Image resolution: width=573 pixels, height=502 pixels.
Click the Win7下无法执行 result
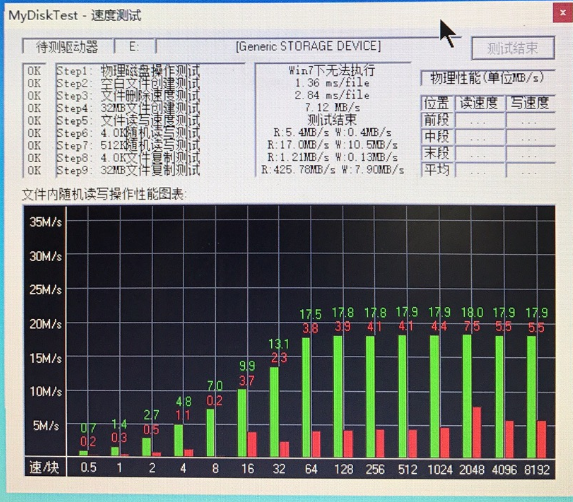[332, 70]
